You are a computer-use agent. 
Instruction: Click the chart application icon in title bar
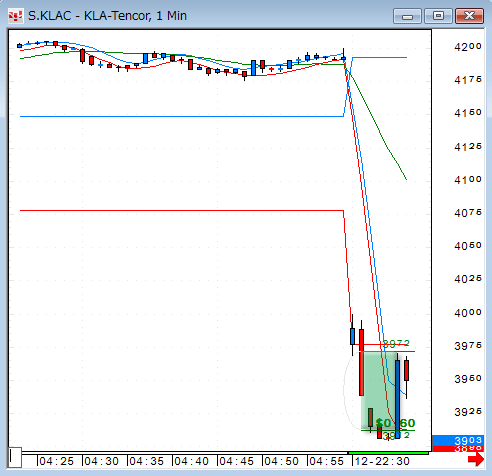[15, 16]
